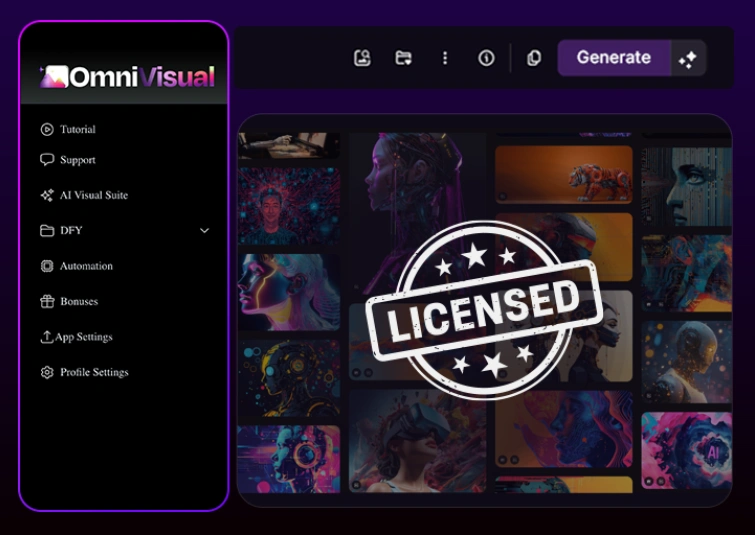This screenshot has width=755, height=535.
Task: Open the headphones profile thumbnail at bottom left
Action: (289, 459)
